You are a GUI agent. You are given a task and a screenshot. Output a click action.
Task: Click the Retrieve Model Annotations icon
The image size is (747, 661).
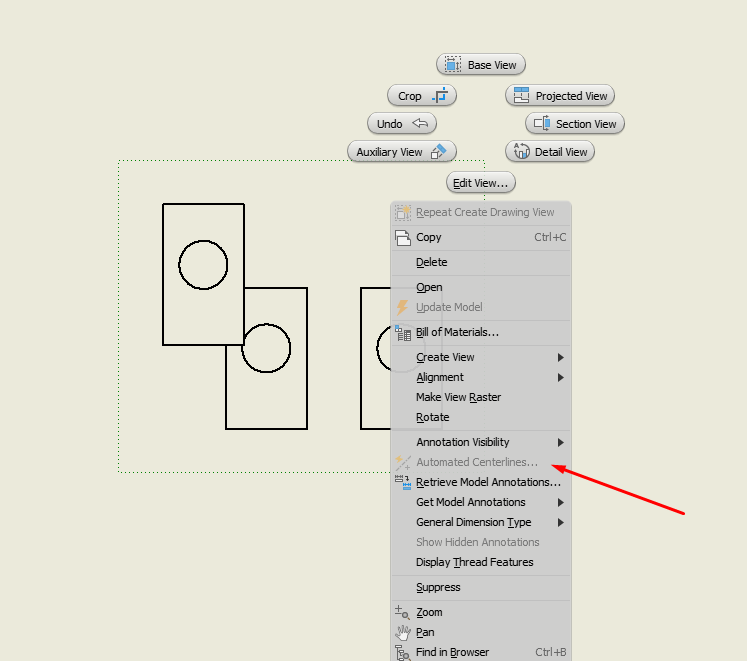click(403, 482)
